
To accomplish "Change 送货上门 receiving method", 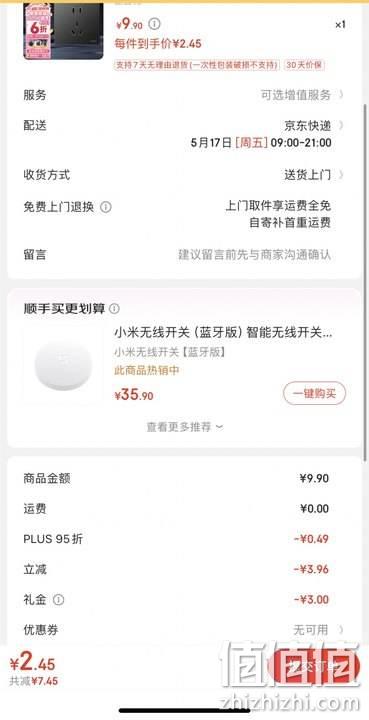I will pyautogui.click(x=313, y=175).
